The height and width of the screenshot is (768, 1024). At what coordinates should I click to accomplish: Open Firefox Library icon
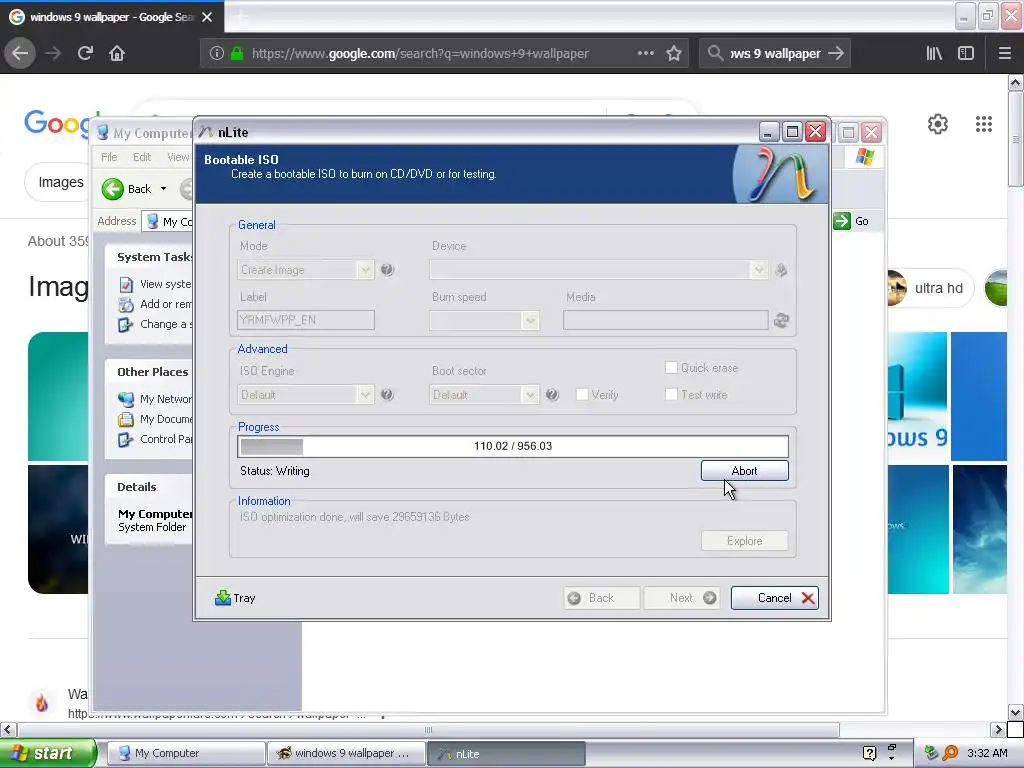(934, 53)
